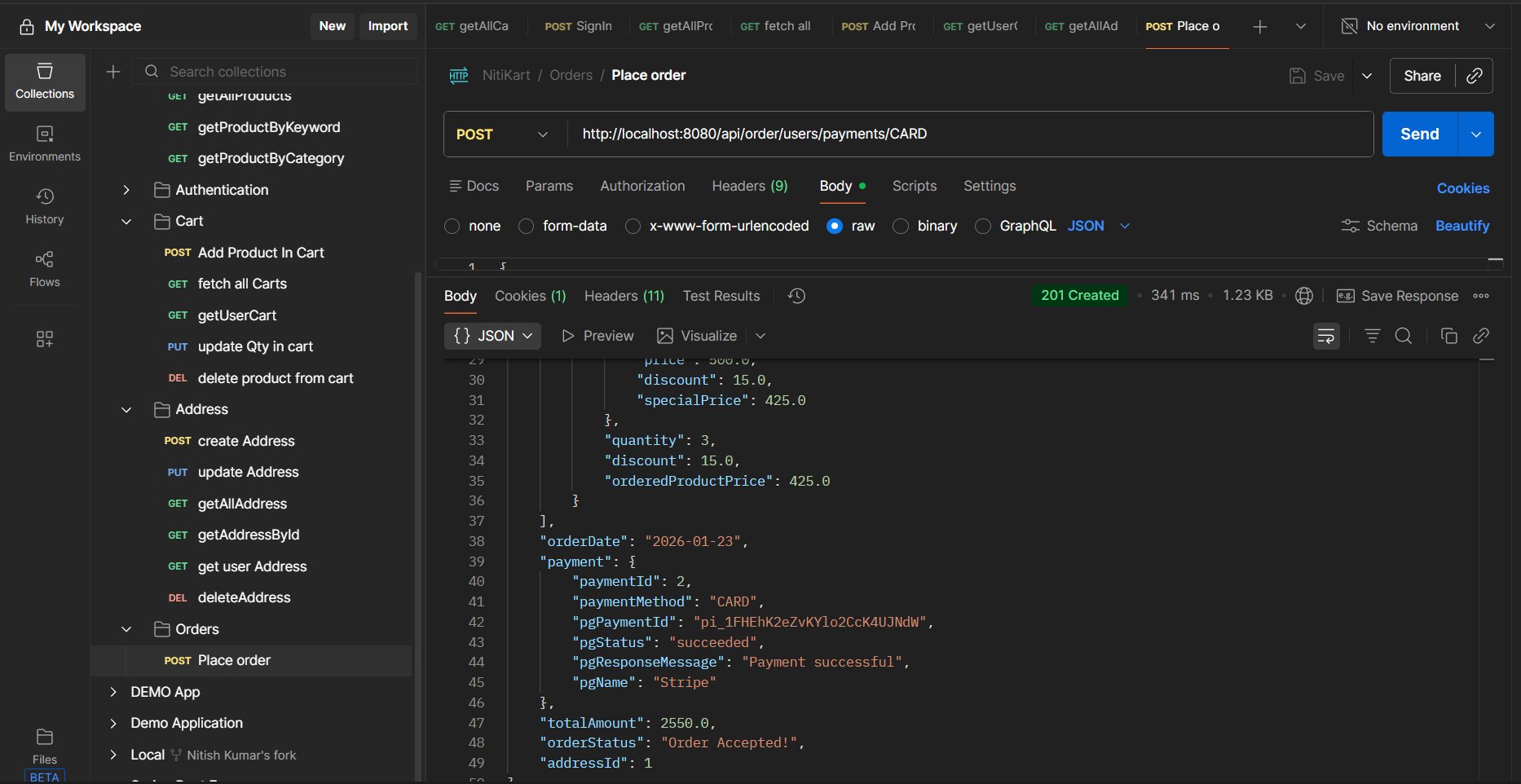Toggle word wrap in response viewer
The height and width of the screenshot is (784, 1521).
pos(1326,336)
